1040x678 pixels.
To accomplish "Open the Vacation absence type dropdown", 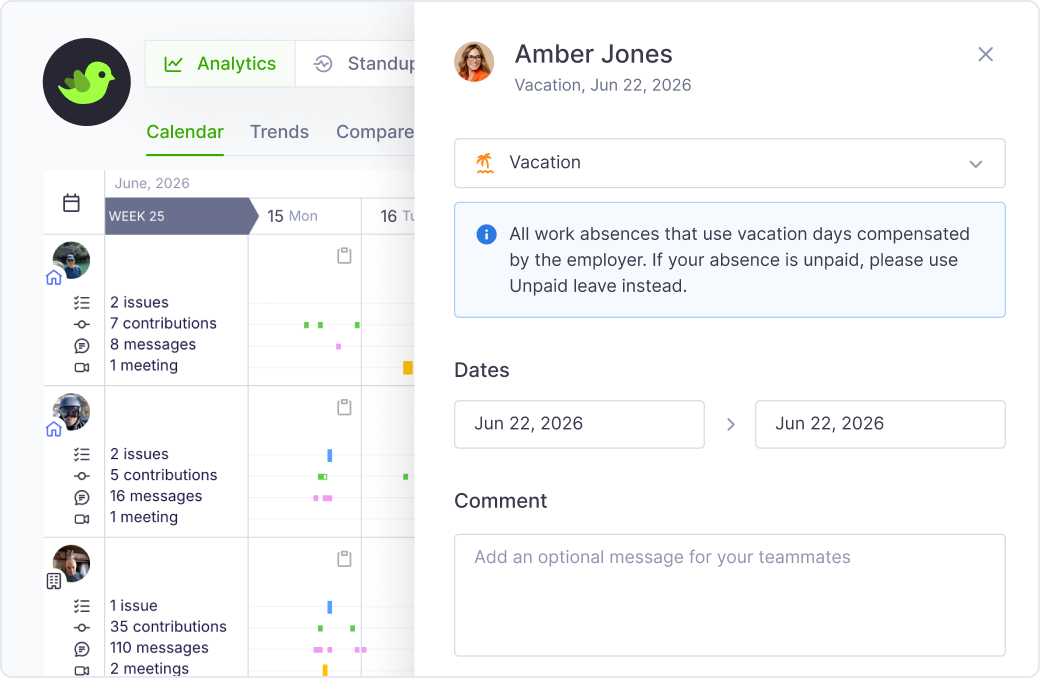I will coord(730,163).
